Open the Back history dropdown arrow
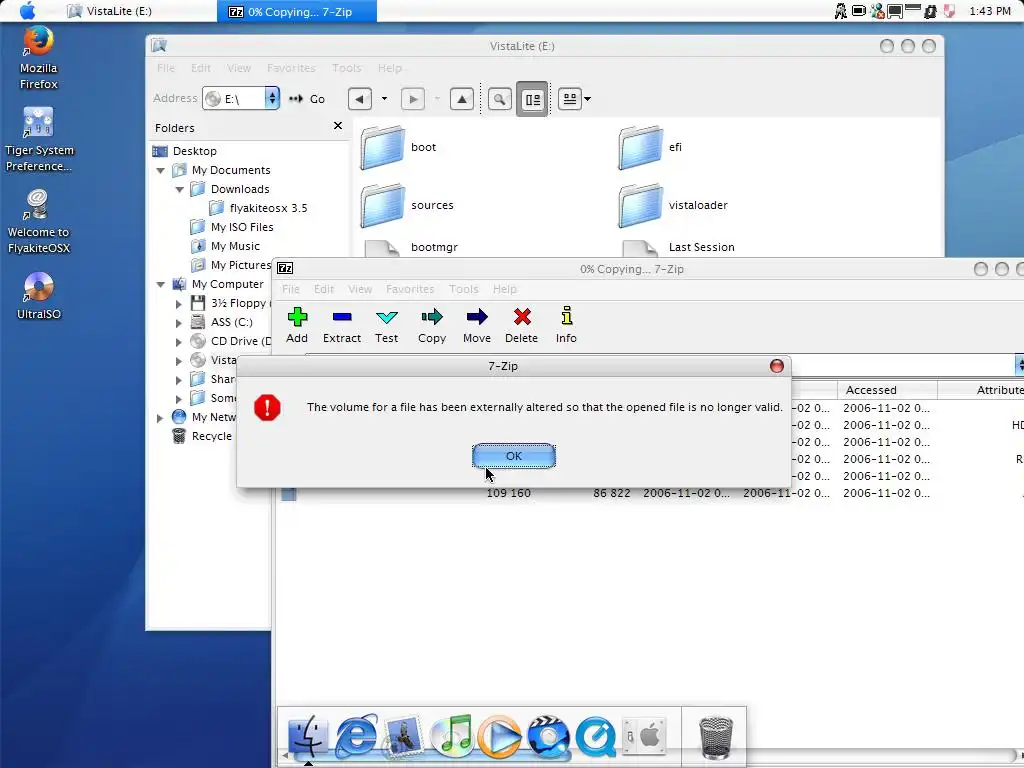This screenshot has height=768, width=1024. 384,99
